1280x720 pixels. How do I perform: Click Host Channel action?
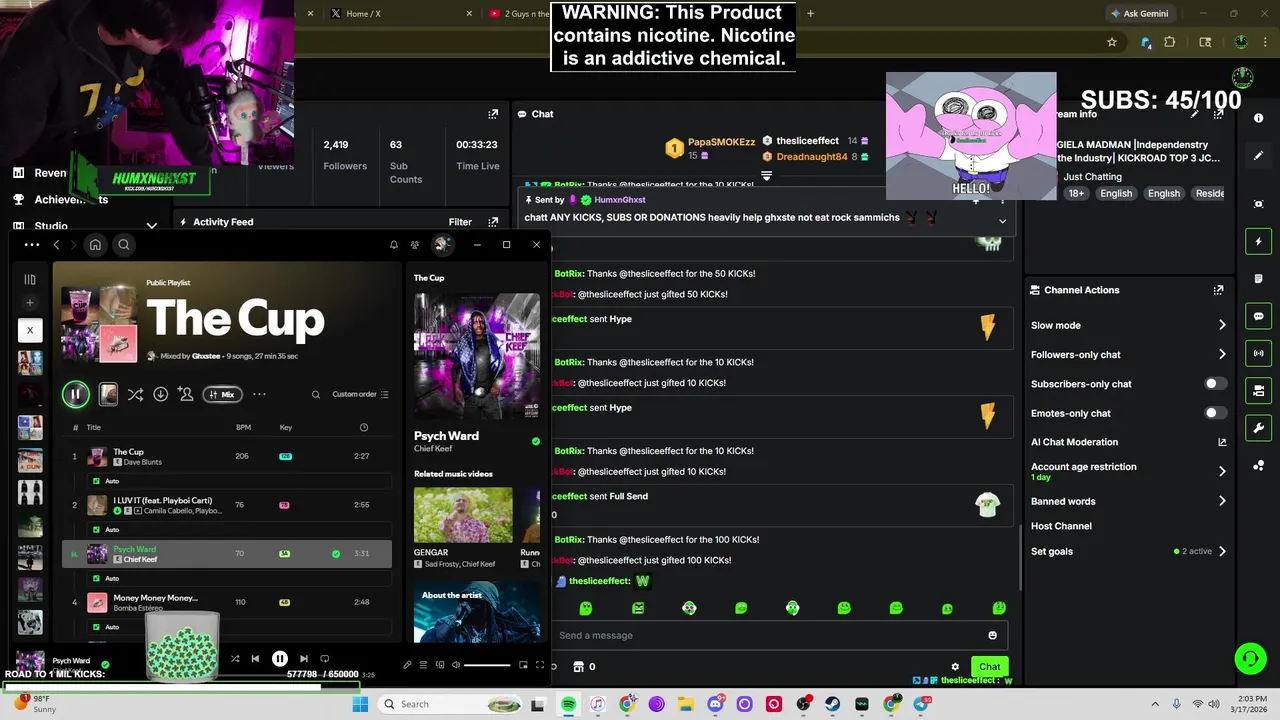(x=1061, y=526)
